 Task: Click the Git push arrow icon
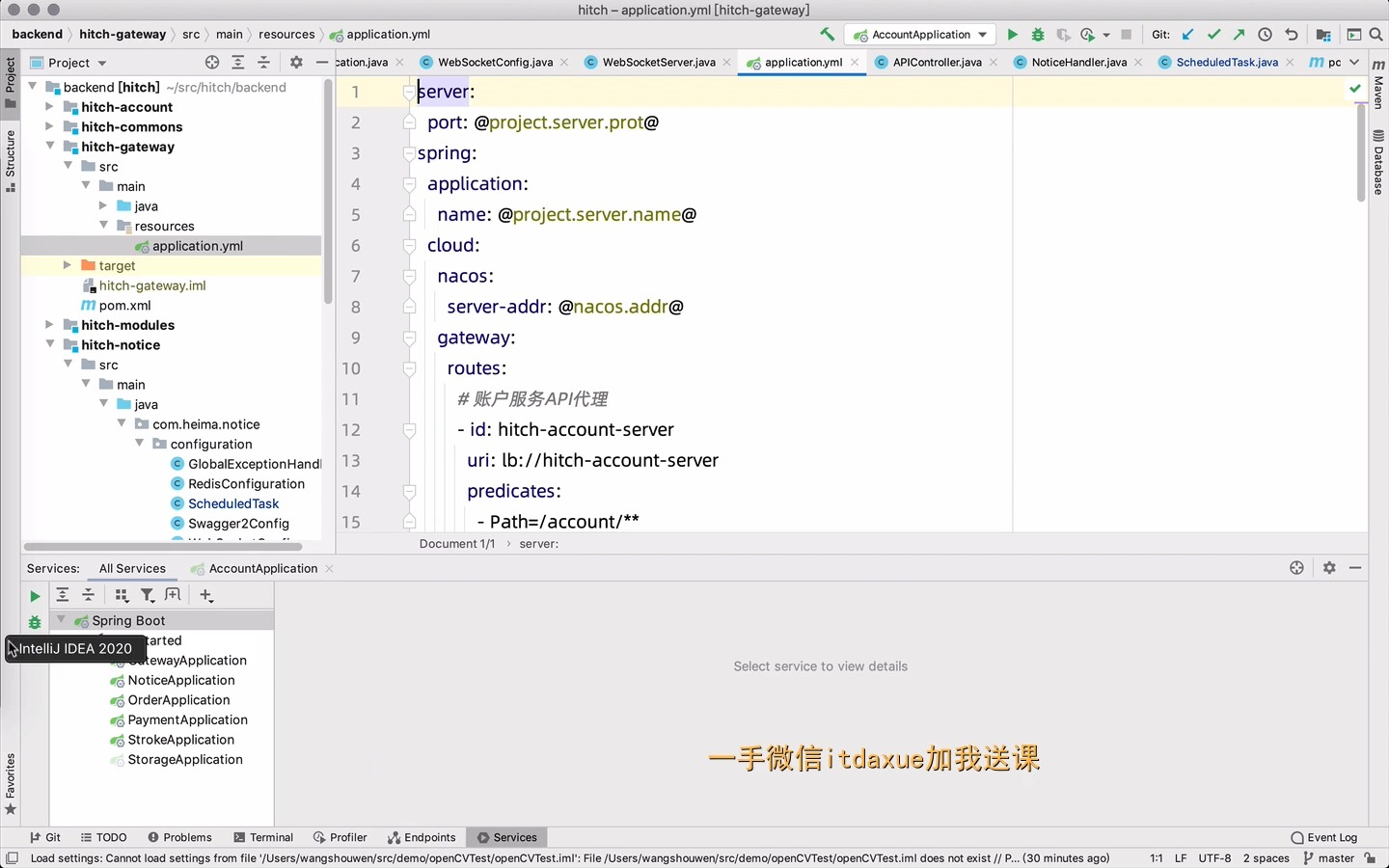1239,34
